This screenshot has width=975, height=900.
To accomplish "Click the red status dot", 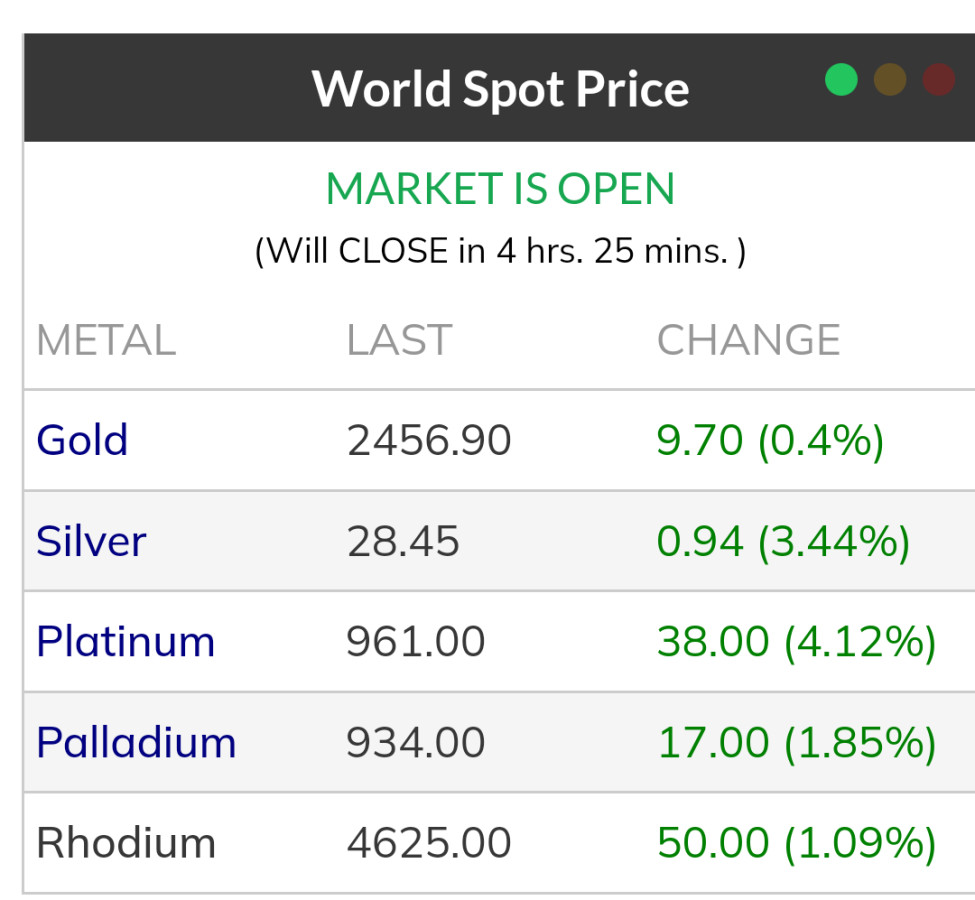I will point(938,80).
